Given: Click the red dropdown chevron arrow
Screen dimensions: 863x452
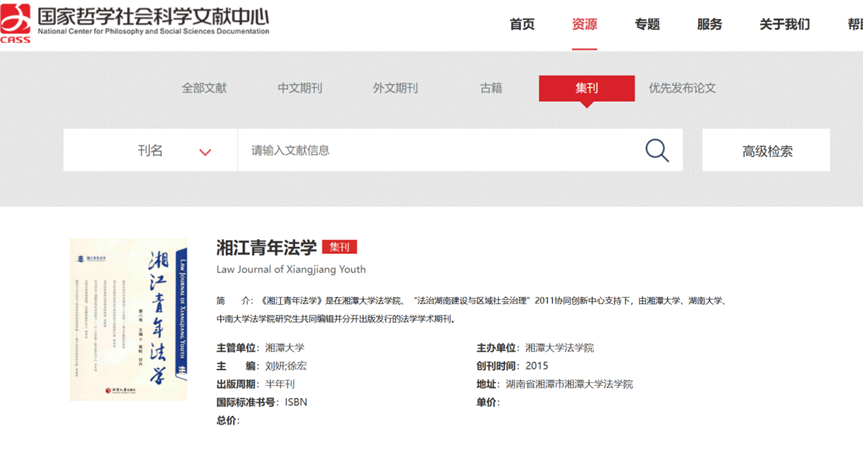Looking at the screenshot, I should pos(205,152).
